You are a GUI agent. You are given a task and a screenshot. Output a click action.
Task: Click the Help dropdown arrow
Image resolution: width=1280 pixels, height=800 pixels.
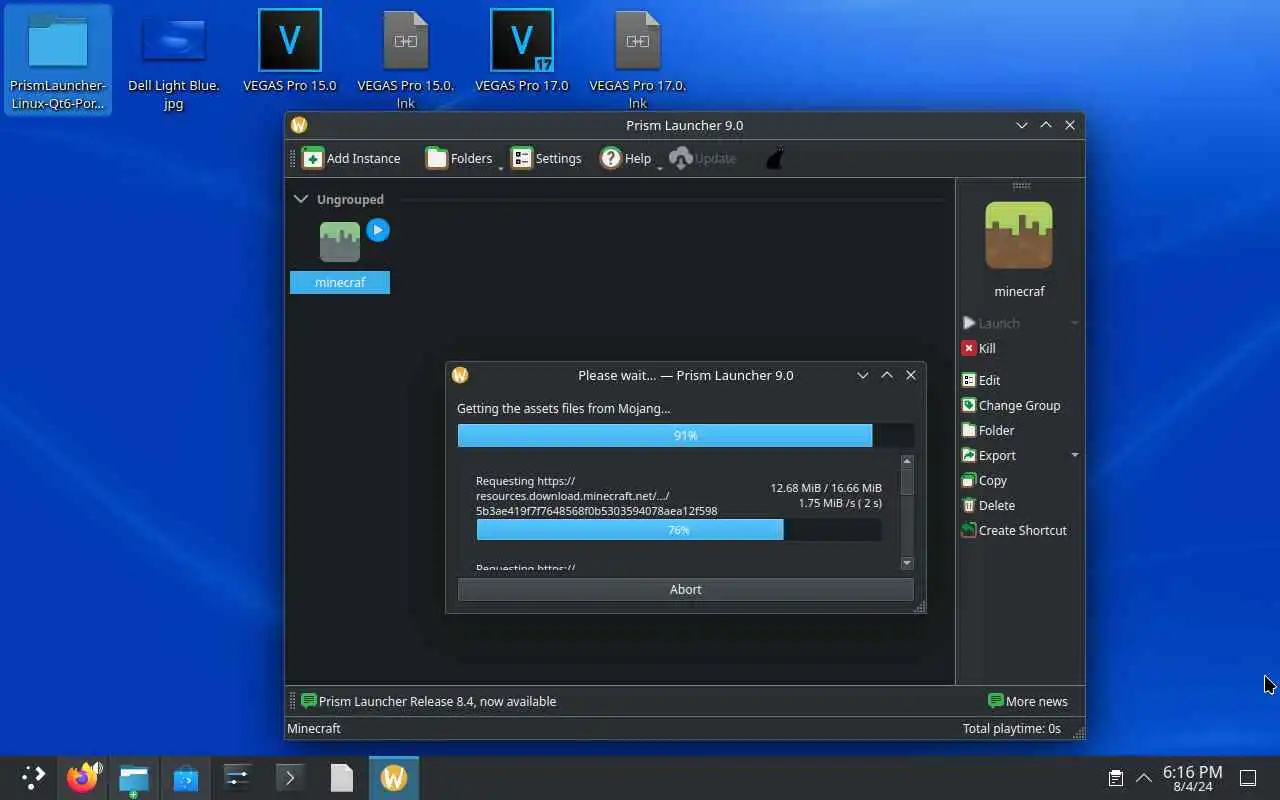tap(659, 168)
